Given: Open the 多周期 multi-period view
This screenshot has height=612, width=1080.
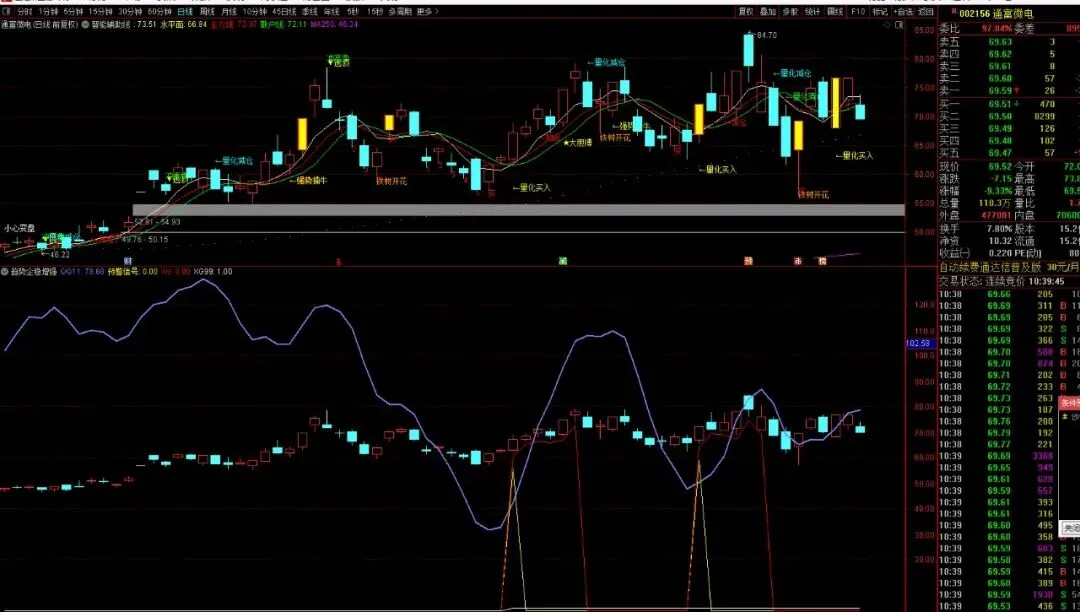Looking at the screenshot, I should pyautogui.click(x=399, y=12).
